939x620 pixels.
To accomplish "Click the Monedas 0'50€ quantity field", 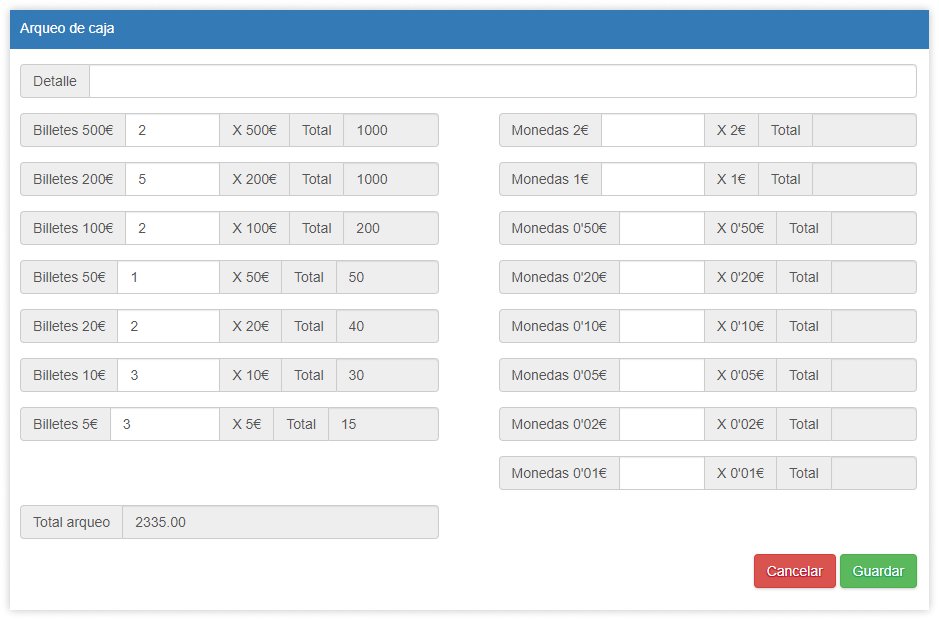I will click(x=661, y=228).
